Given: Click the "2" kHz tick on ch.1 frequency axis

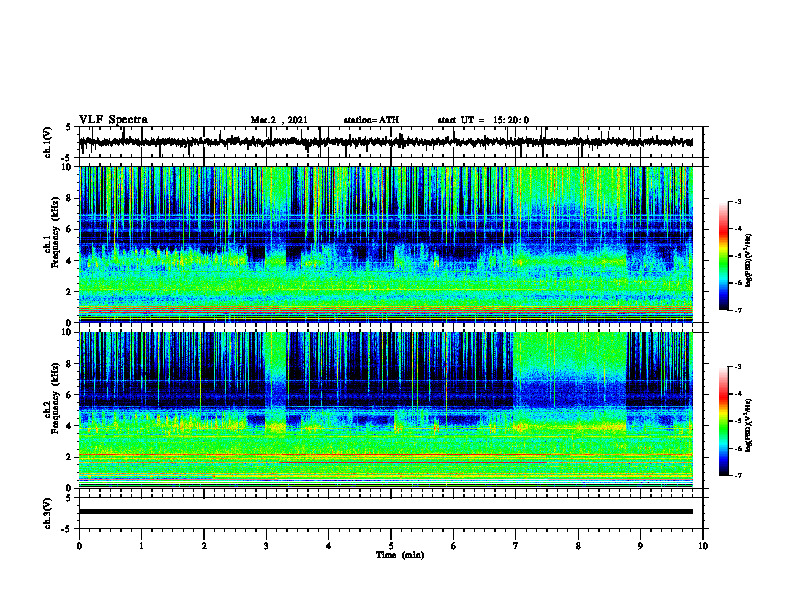Looking at the screenshot, I should coord(69,292).
